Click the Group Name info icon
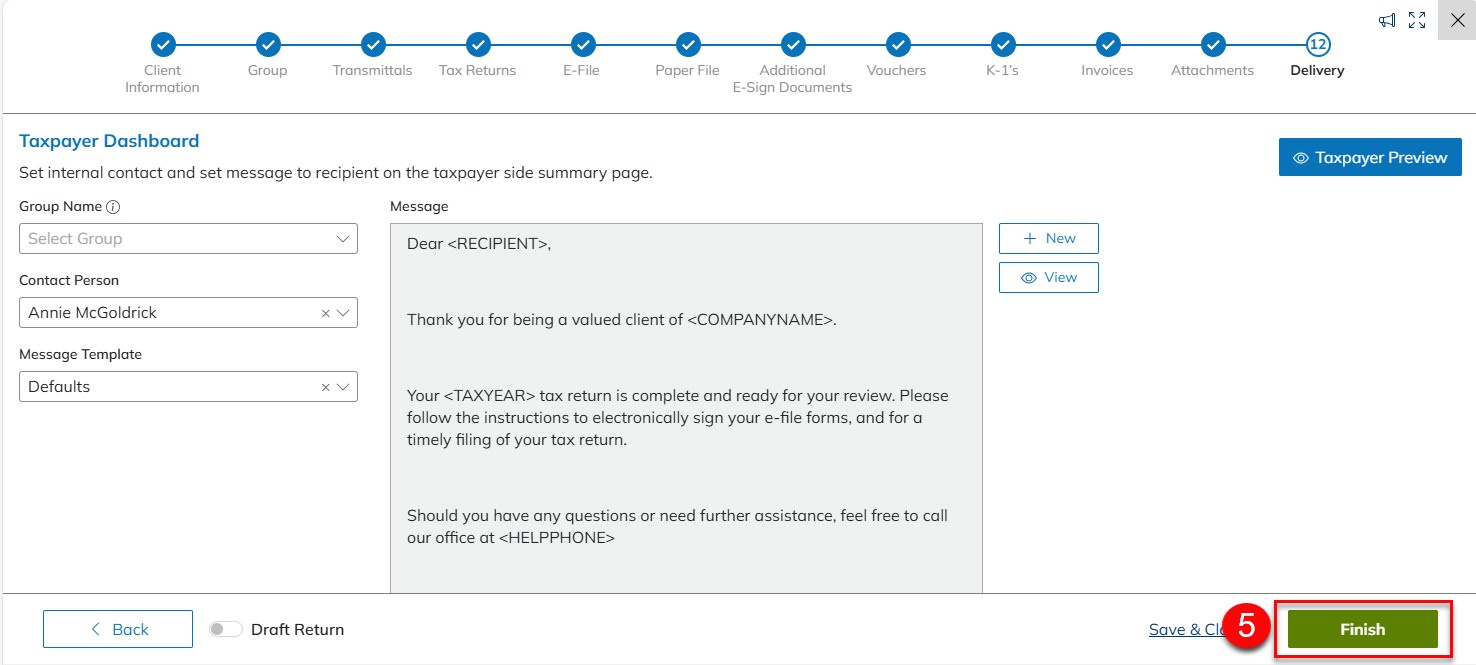 (x=113, y=207)
